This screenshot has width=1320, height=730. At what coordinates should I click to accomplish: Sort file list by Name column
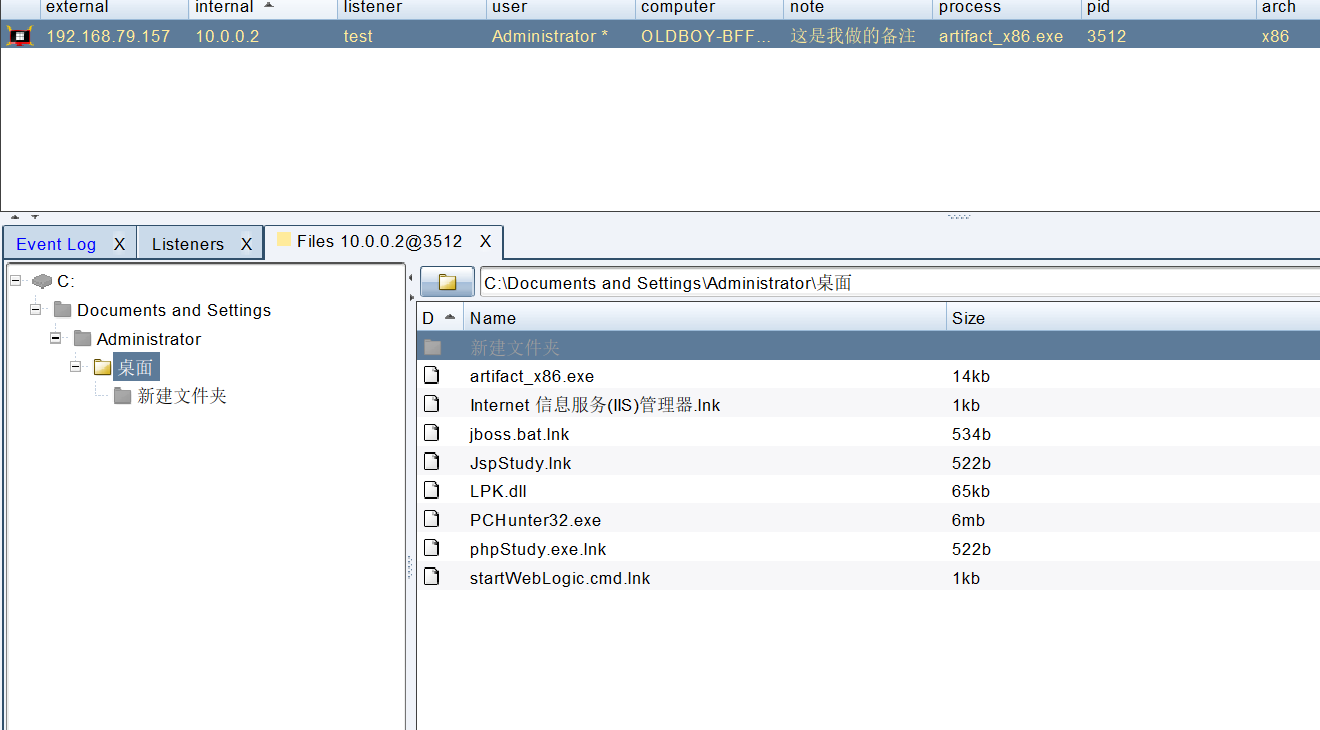(x=705, y=318)
